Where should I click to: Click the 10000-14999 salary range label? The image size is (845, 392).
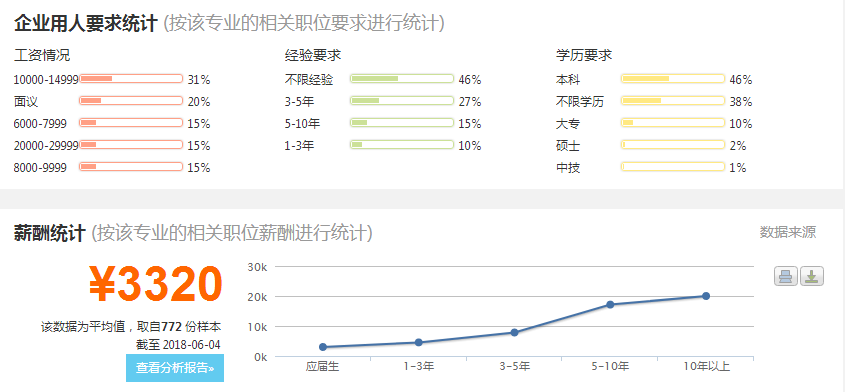(46, 80)
